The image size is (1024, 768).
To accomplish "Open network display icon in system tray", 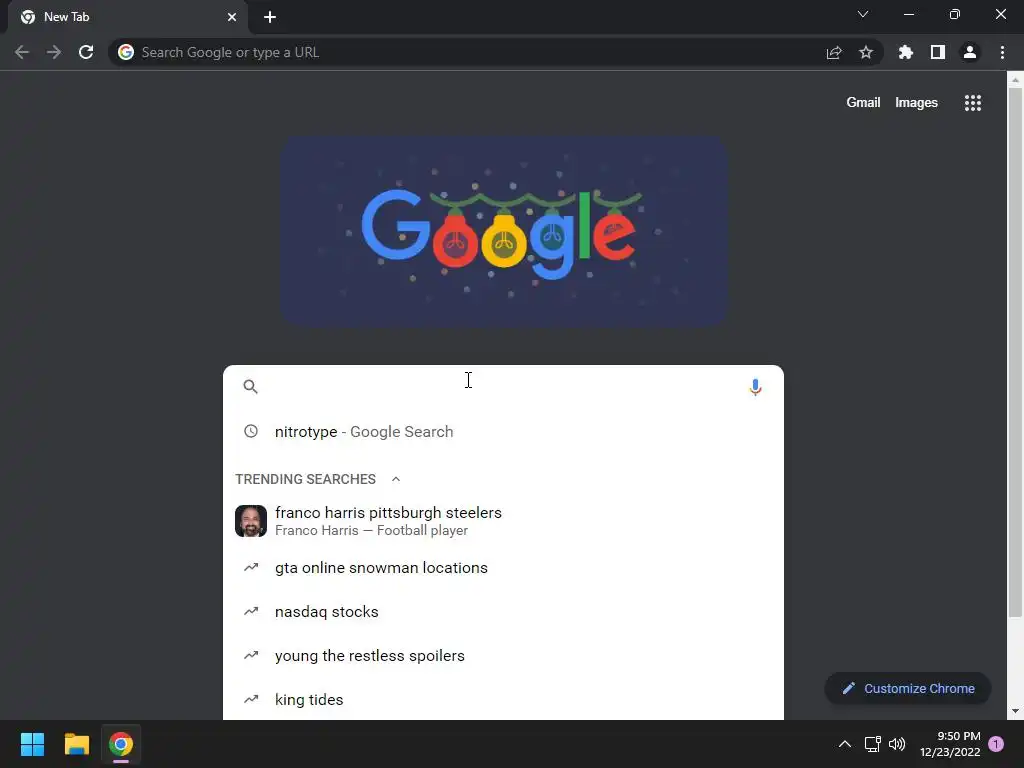I will click(x=872, y=744).
